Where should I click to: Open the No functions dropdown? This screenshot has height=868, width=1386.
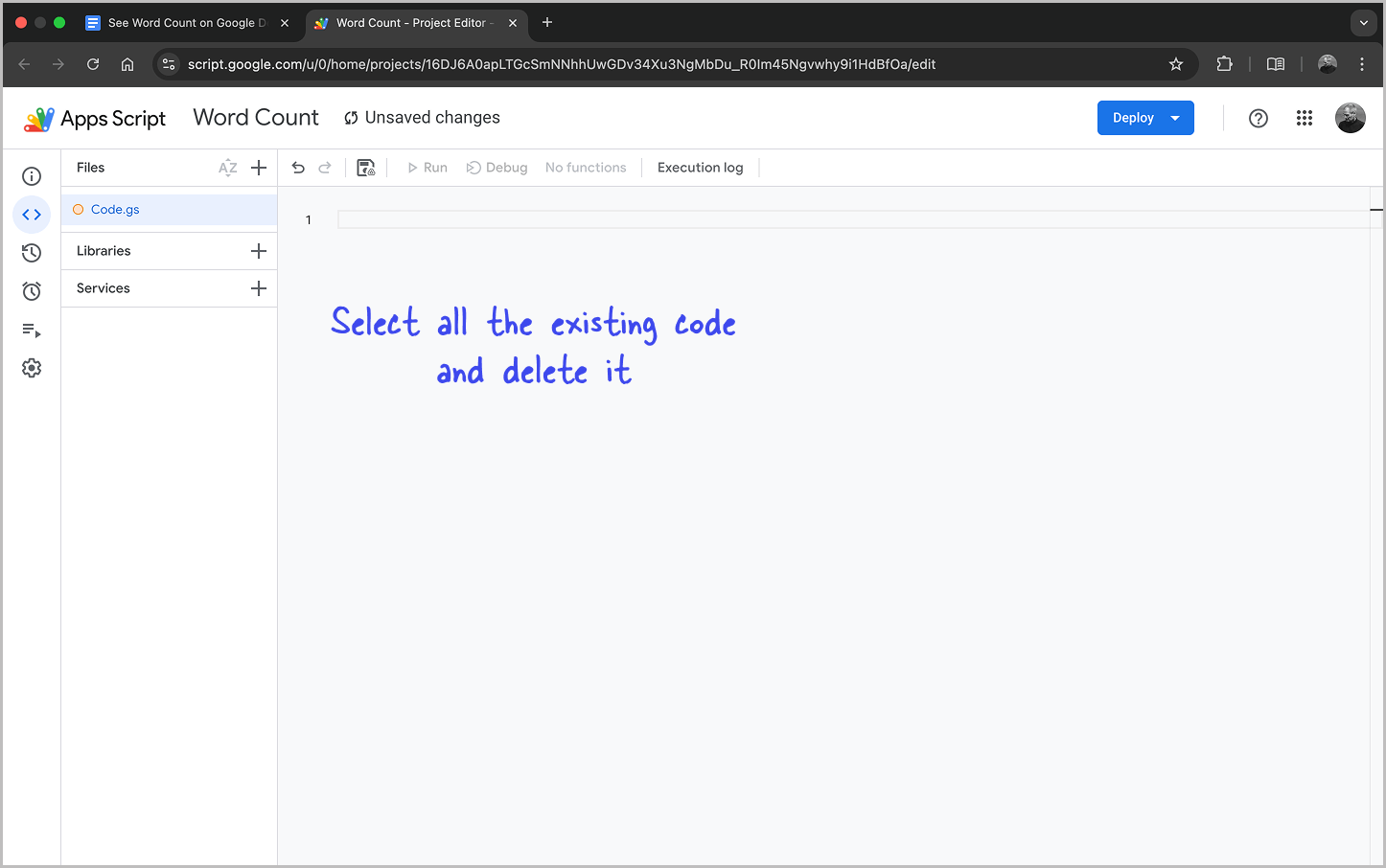point(586,167)
